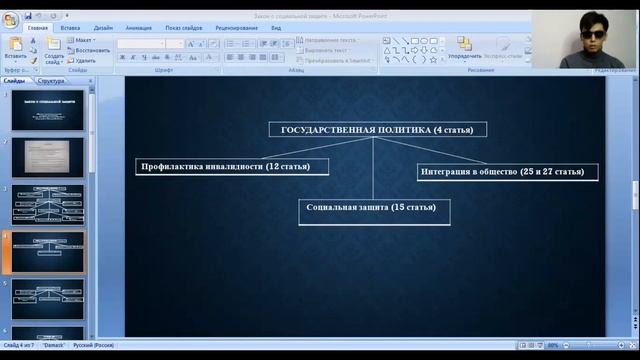Select the Oval shape in gallery
This screenshot has width=640, height=360.
(424, 41)
